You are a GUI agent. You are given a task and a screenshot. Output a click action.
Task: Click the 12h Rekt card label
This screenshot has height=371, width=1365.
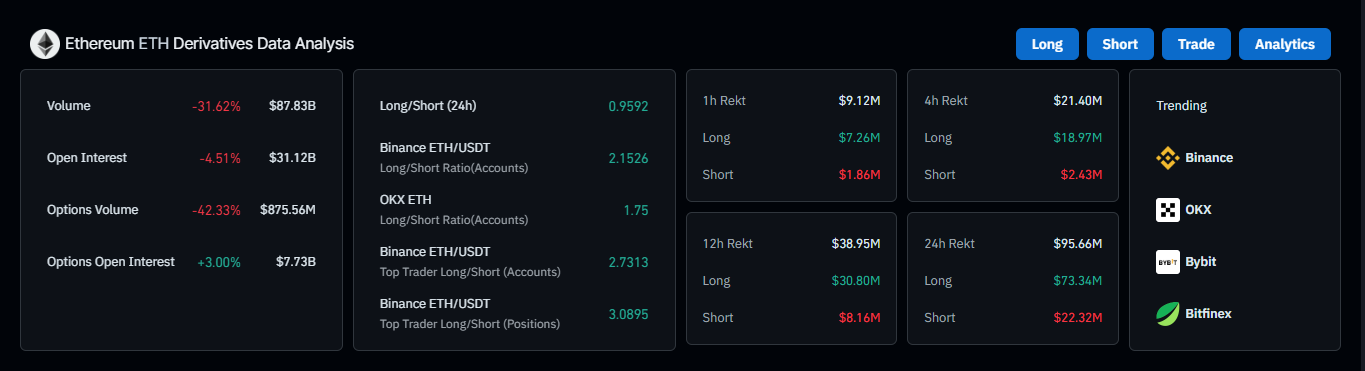click(x=727, y=243)
